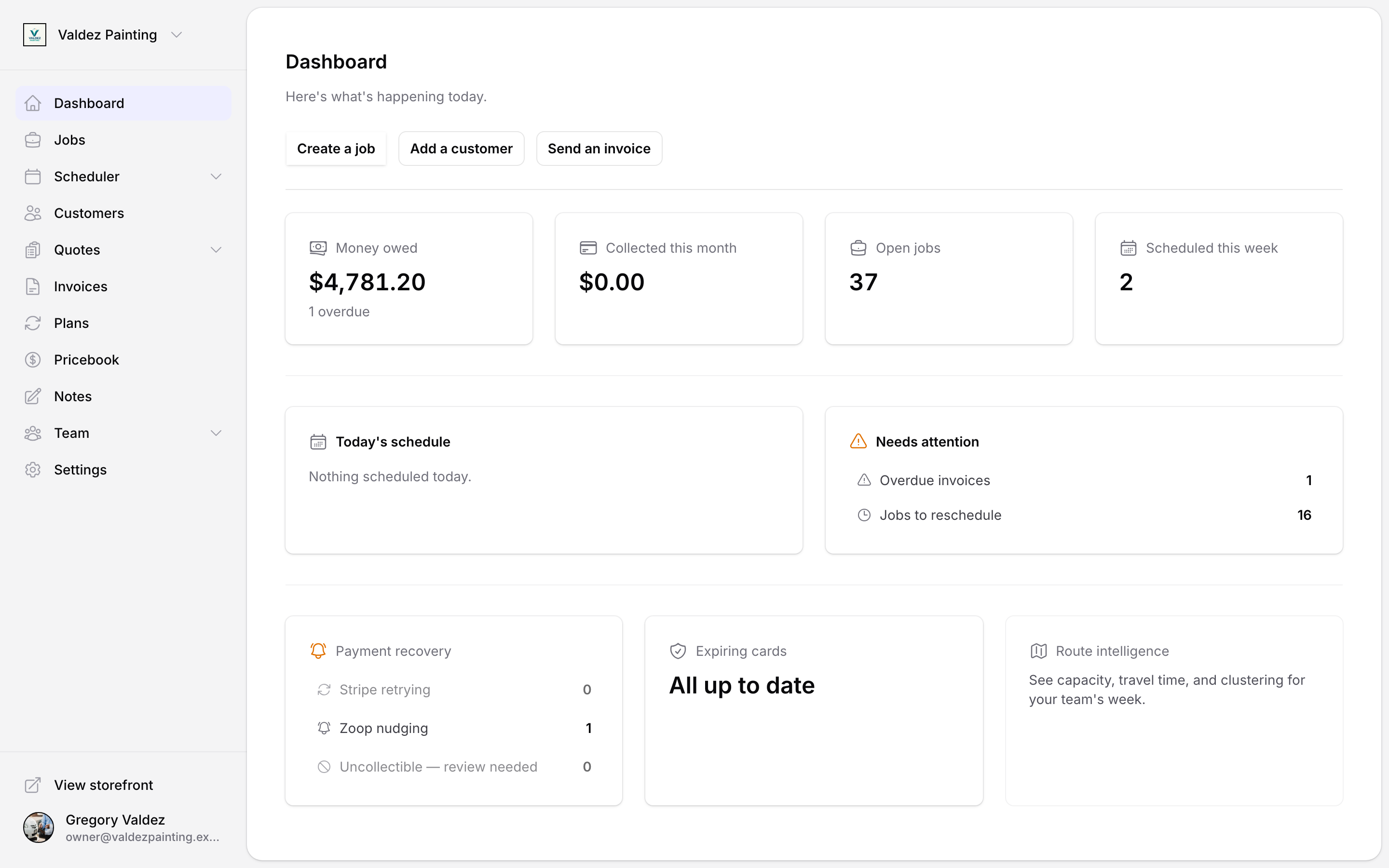Image resolution: width=1389 pixels, height=868 pixels.
Task: Click the Scheduler calendar icon in sidebar
Action: (33, 177)
